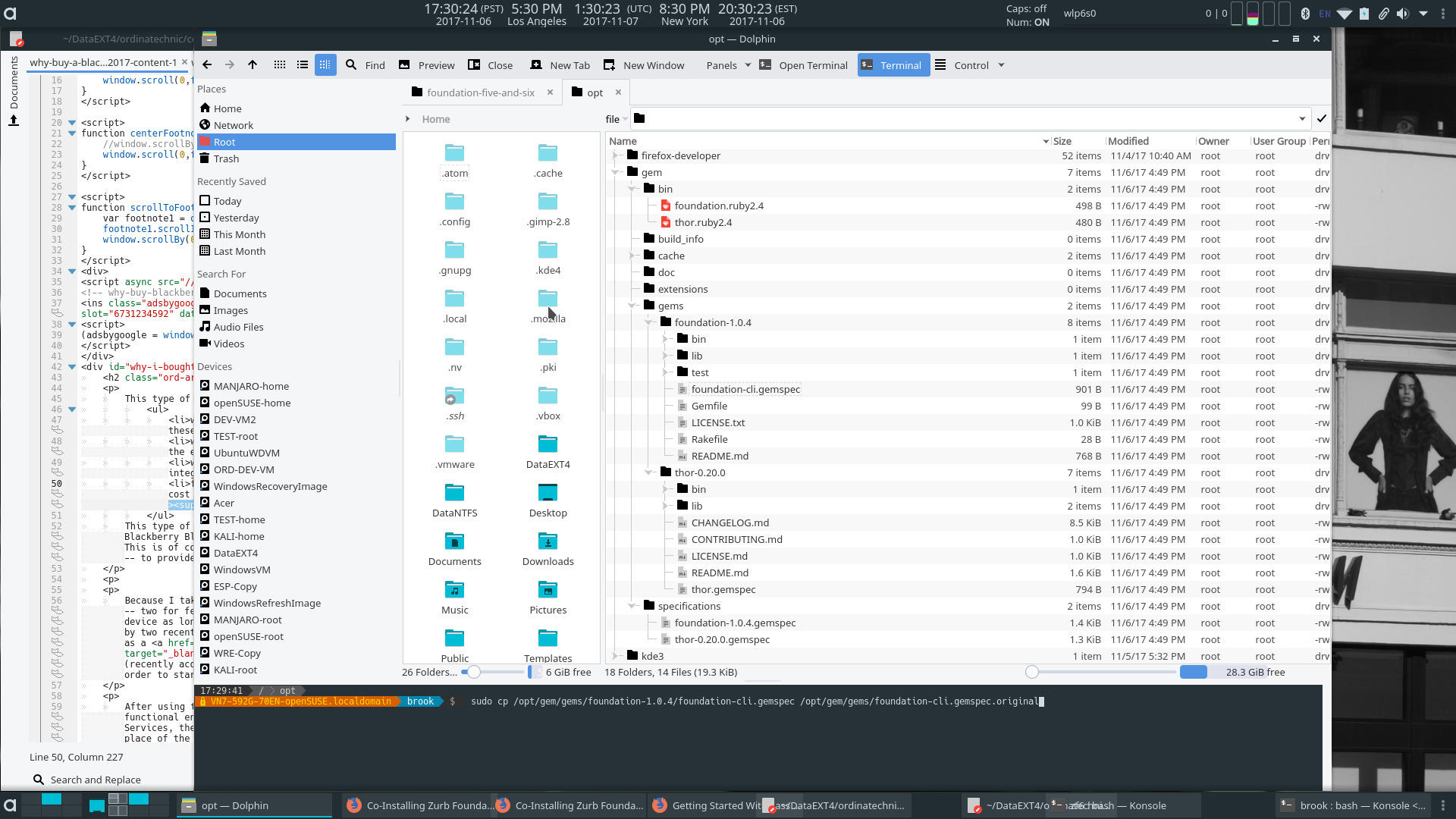Viewport: 1456px width, 819px height.
Task: Open location bar history dropdown
Action: pyautogui.click(x=1302, y=119)
